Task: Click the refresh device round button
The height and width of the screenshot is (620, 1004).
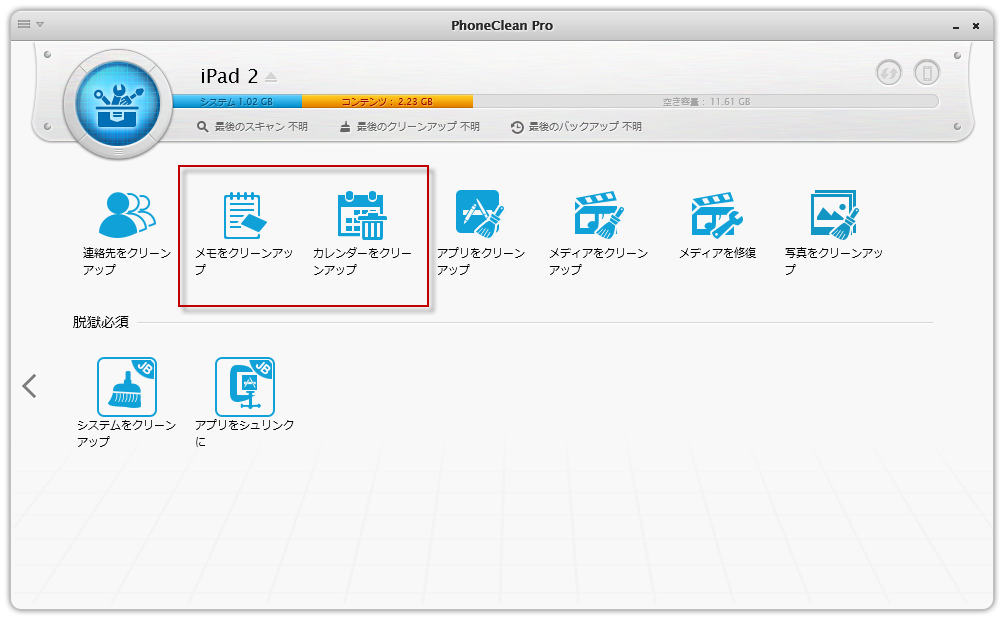Action: (x=889, y=72)
